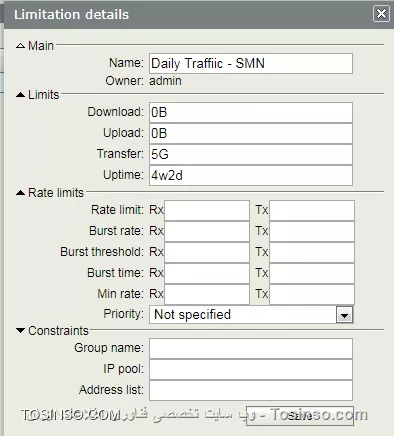Click the Burst time Tx field
Image resolution: width=394 pixels, height=436 pixels.
312,273
